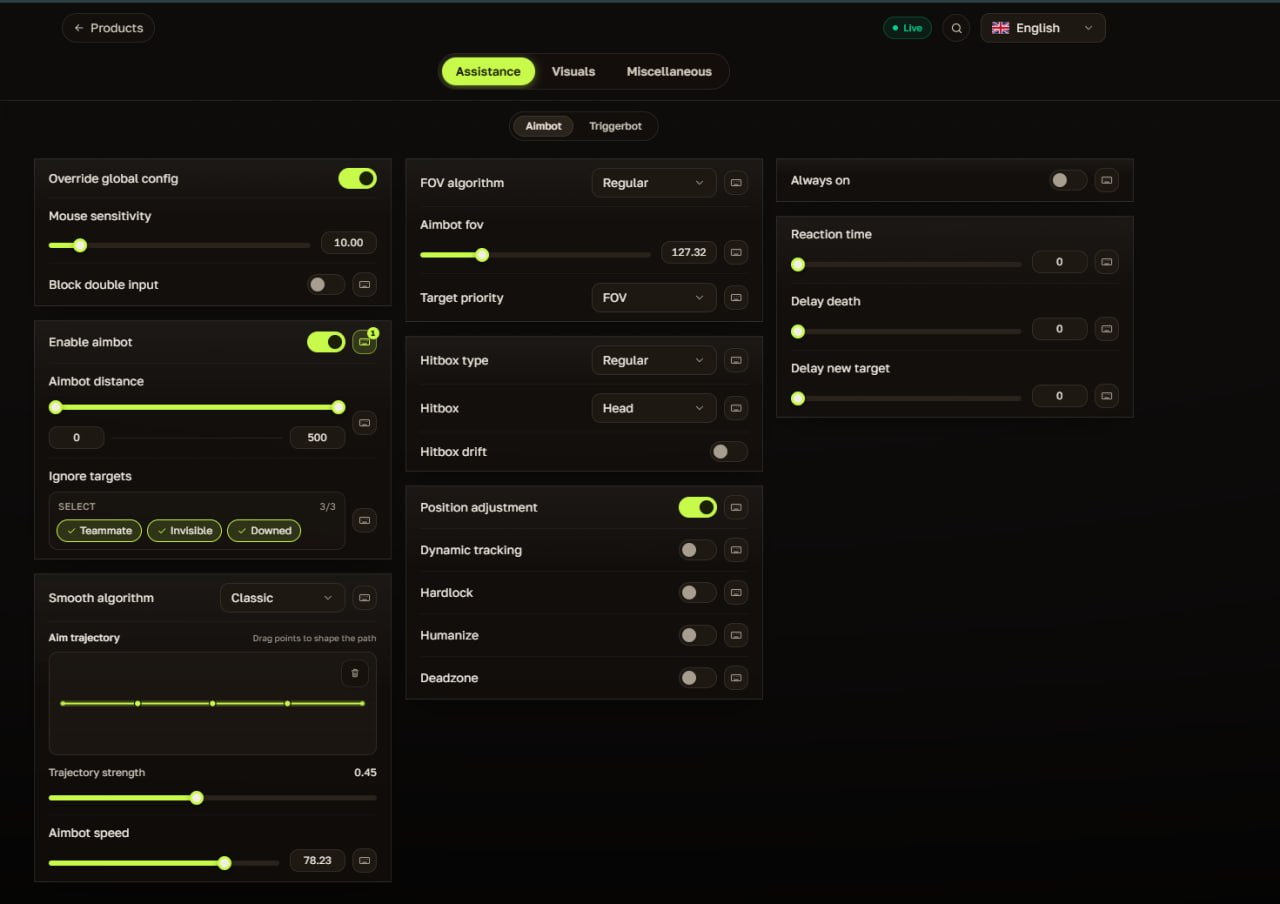The width and height of the screenshot is (1280, 904).
Task: Open the keybind icon for Aimbot distance
Action: click(365, 423)
